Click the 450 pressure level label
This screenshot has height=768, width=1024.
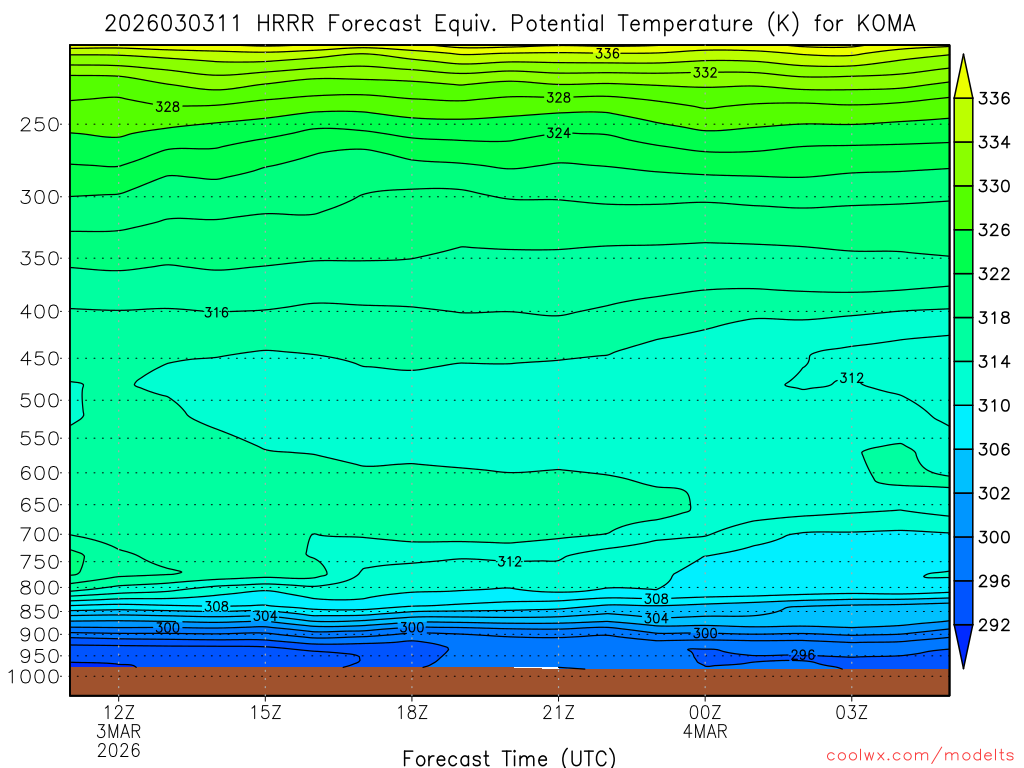pyautogui.click(x=39, y=359)
